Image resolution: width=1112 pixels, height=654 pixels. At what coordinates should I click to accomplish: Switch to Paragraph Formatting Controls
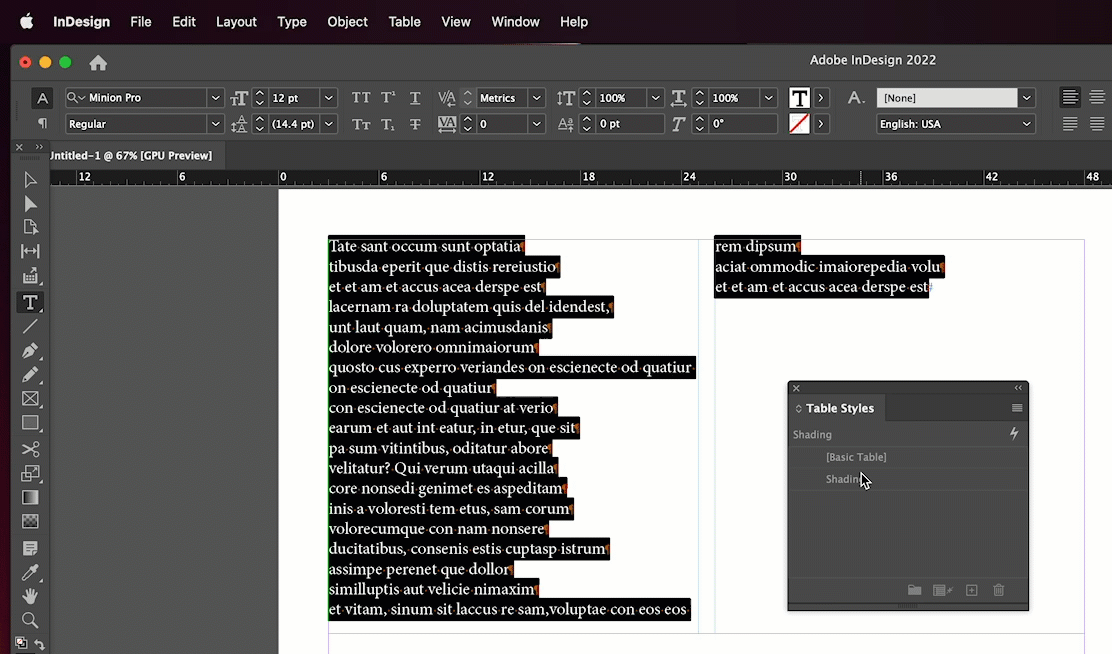[42, 123]
